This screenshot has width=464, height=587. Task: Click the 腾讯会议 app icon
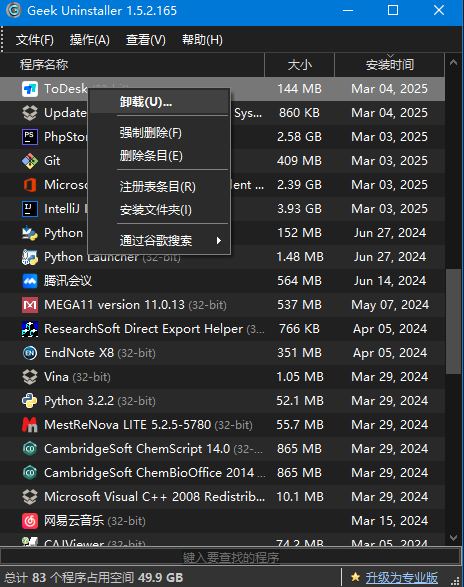[x=30, y=281]
